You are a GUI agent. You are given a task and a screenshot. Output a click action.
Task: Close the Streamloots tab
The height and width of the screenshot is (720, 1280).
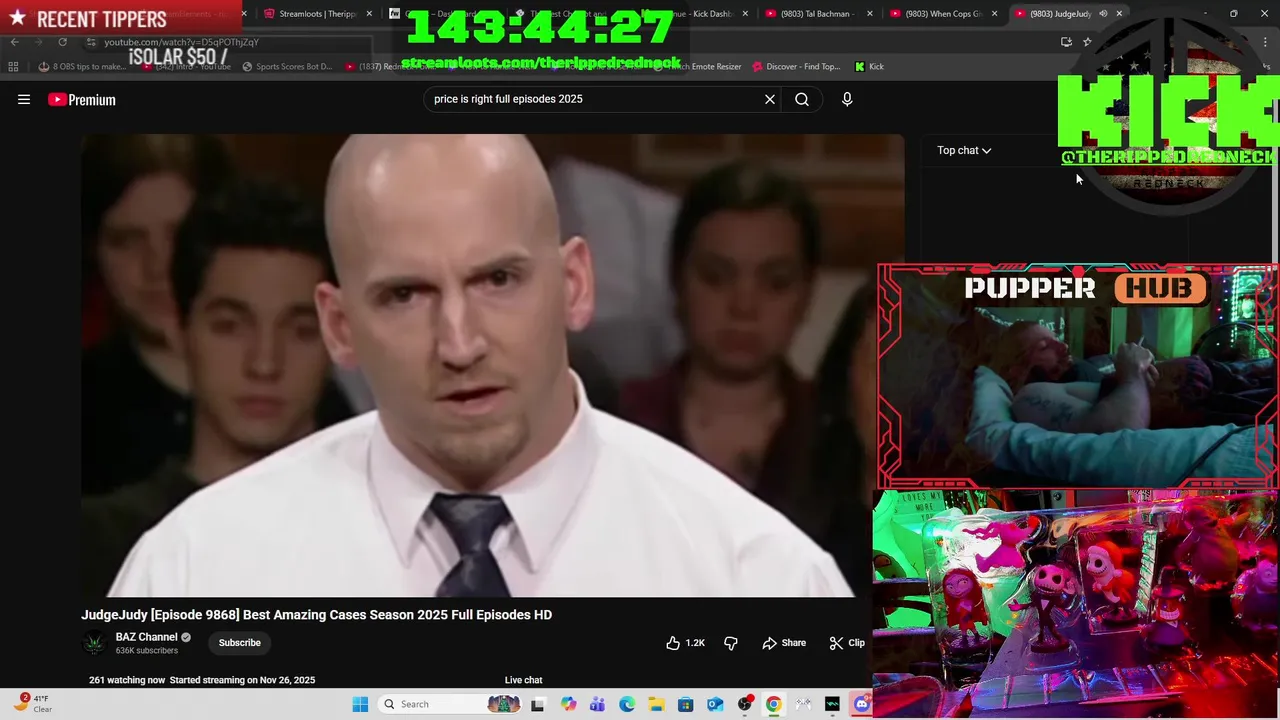(x=369, y=14)
